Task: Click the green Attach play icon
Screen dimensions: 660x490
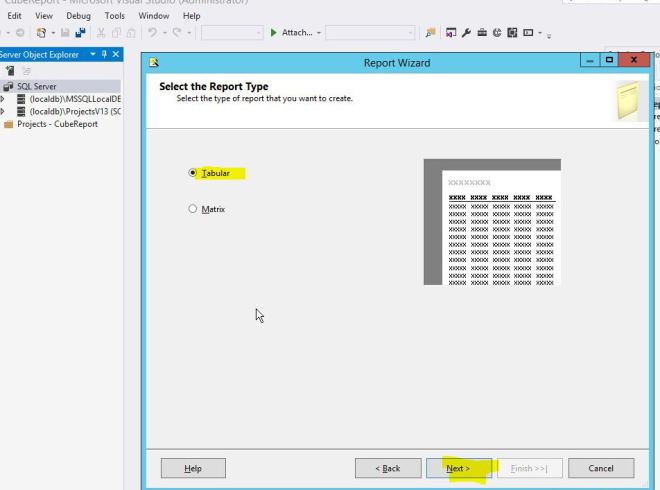Action: [274, 33]
